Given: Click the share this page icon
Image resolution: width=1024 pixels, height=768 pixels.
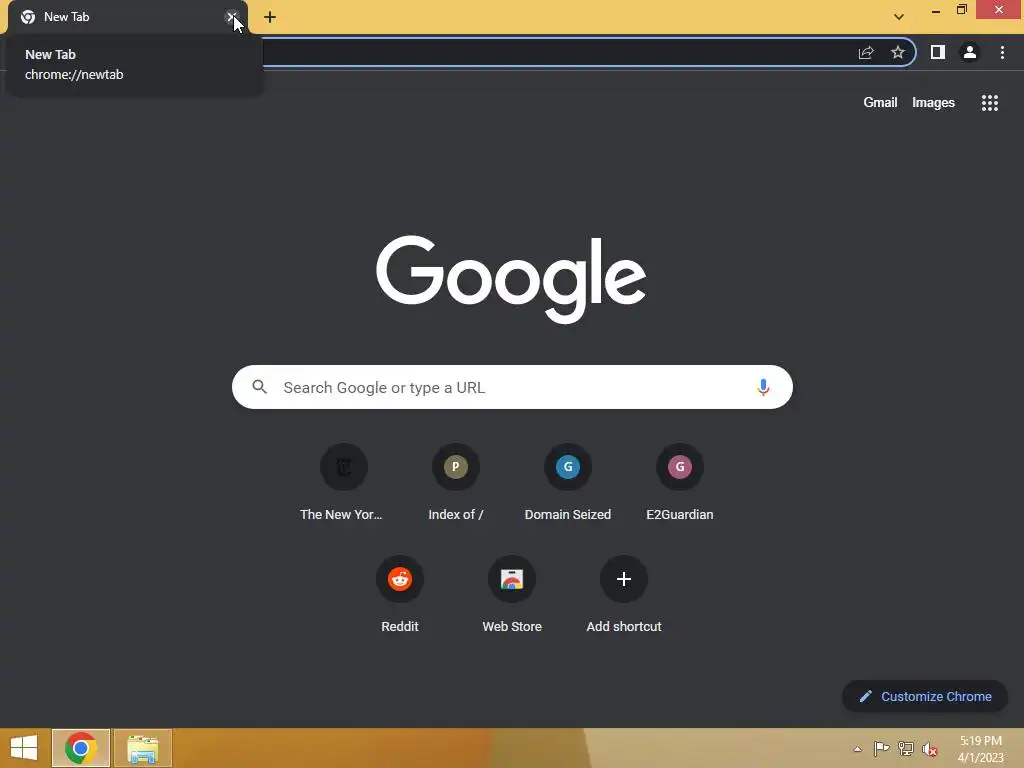Looking at the screenshot, I should [x=866, y=52].
